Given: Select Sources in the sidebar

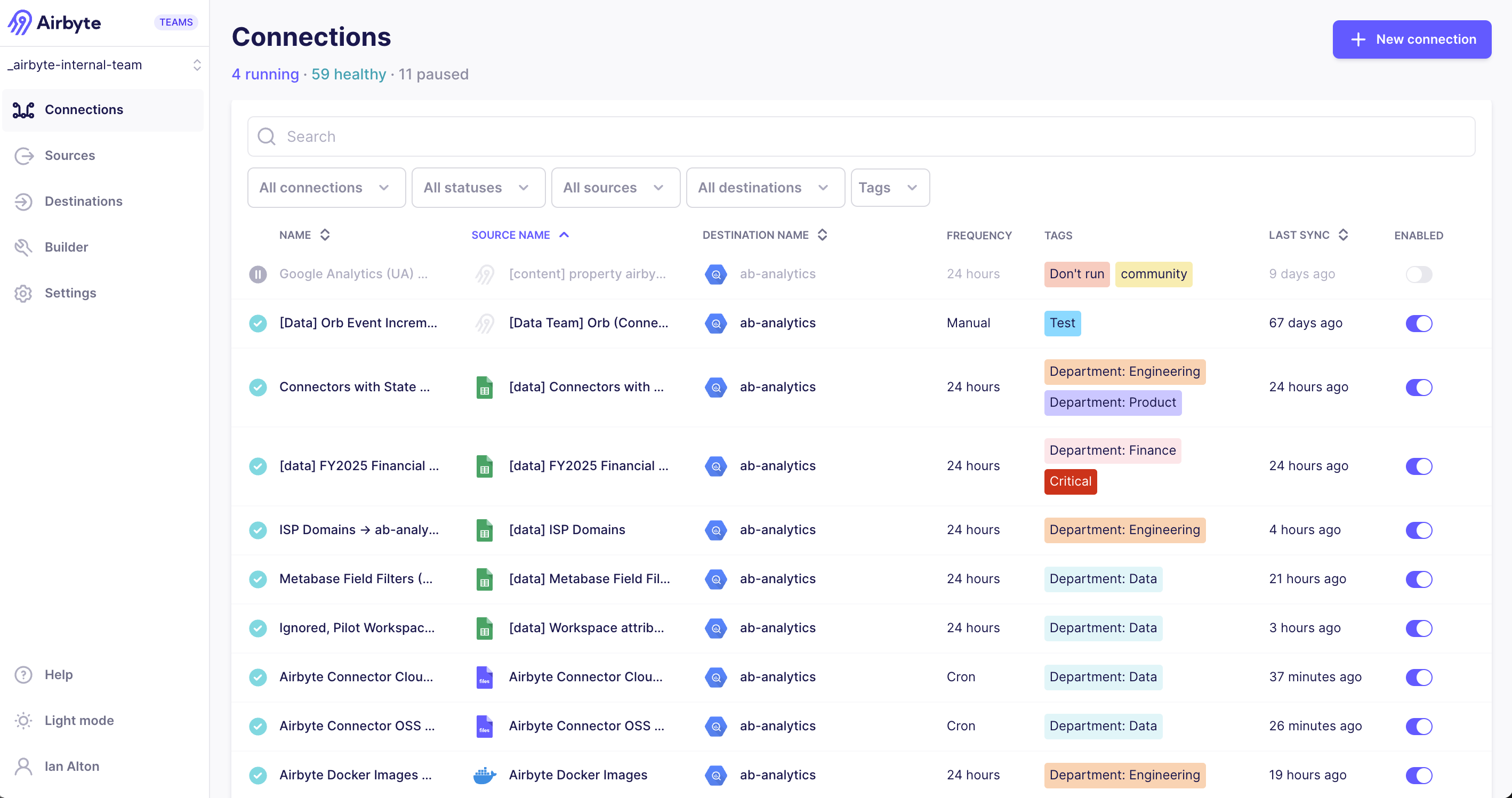Looking at the screenshot, I should tap(70, 156).
